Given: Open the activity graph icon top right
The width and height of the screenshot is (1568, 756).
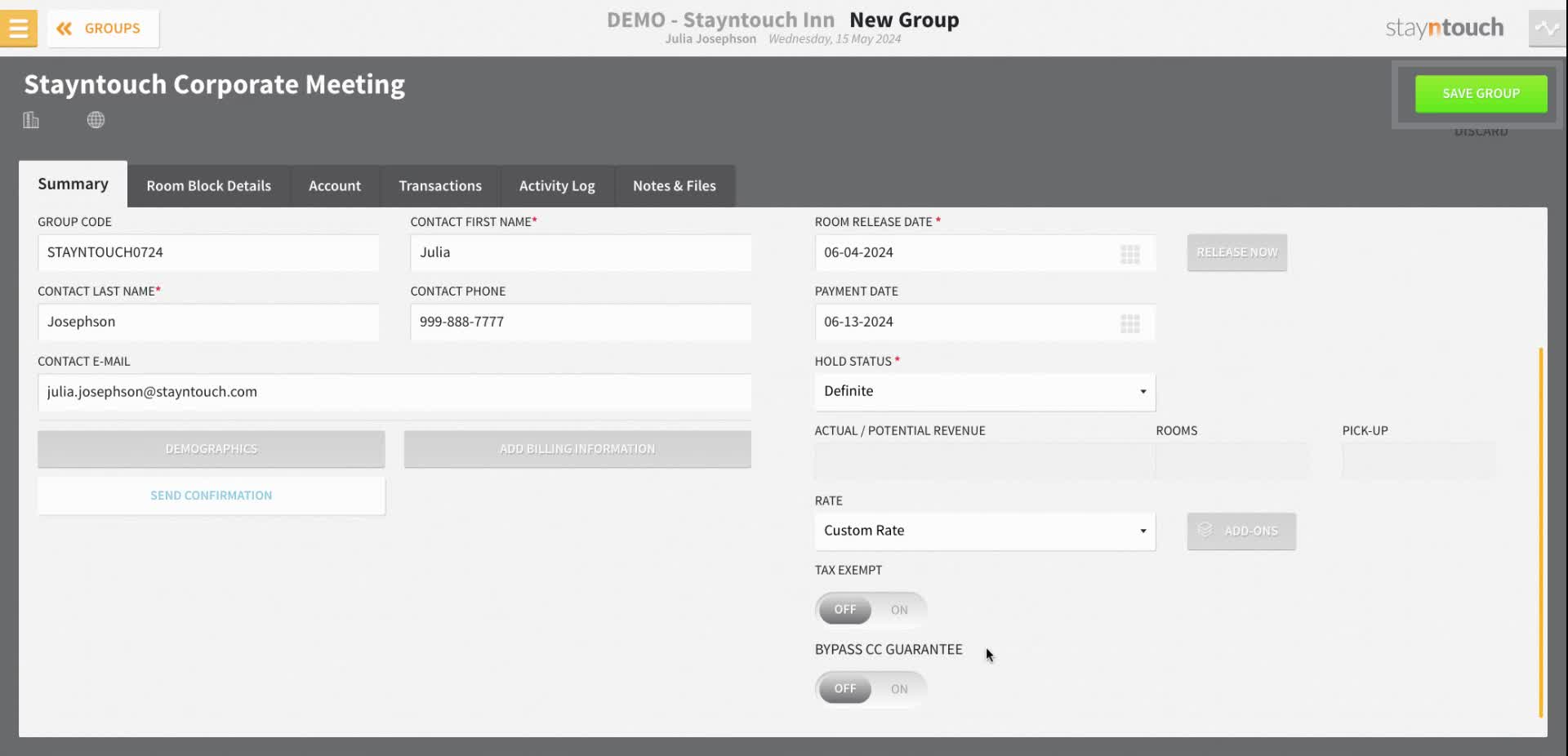Looking at the screenshot, I should [1547, 28].
